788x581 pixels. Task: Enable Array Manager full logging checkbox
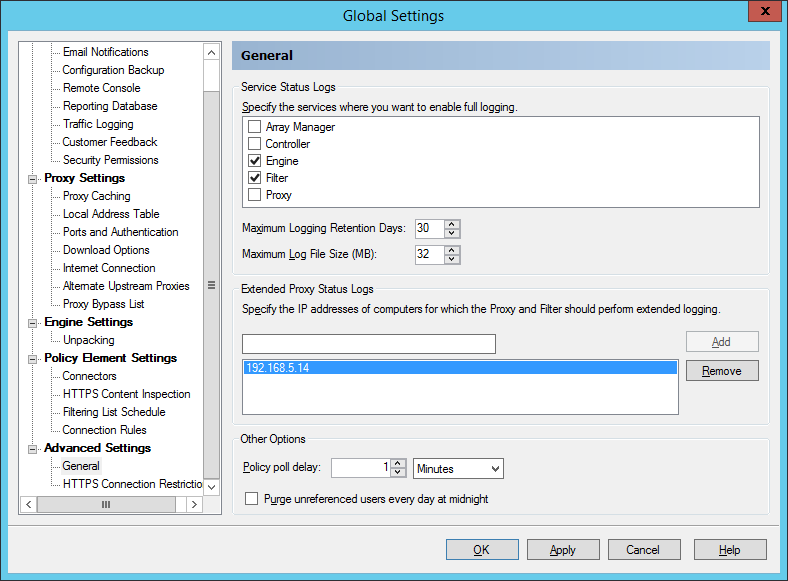point(254,127)
